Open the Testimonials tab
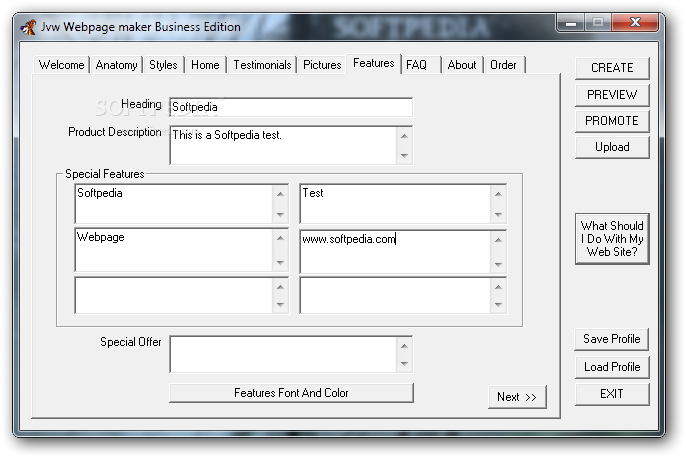Image resolution: width=686 pixels, height=458 pixels. coord(262,65)
